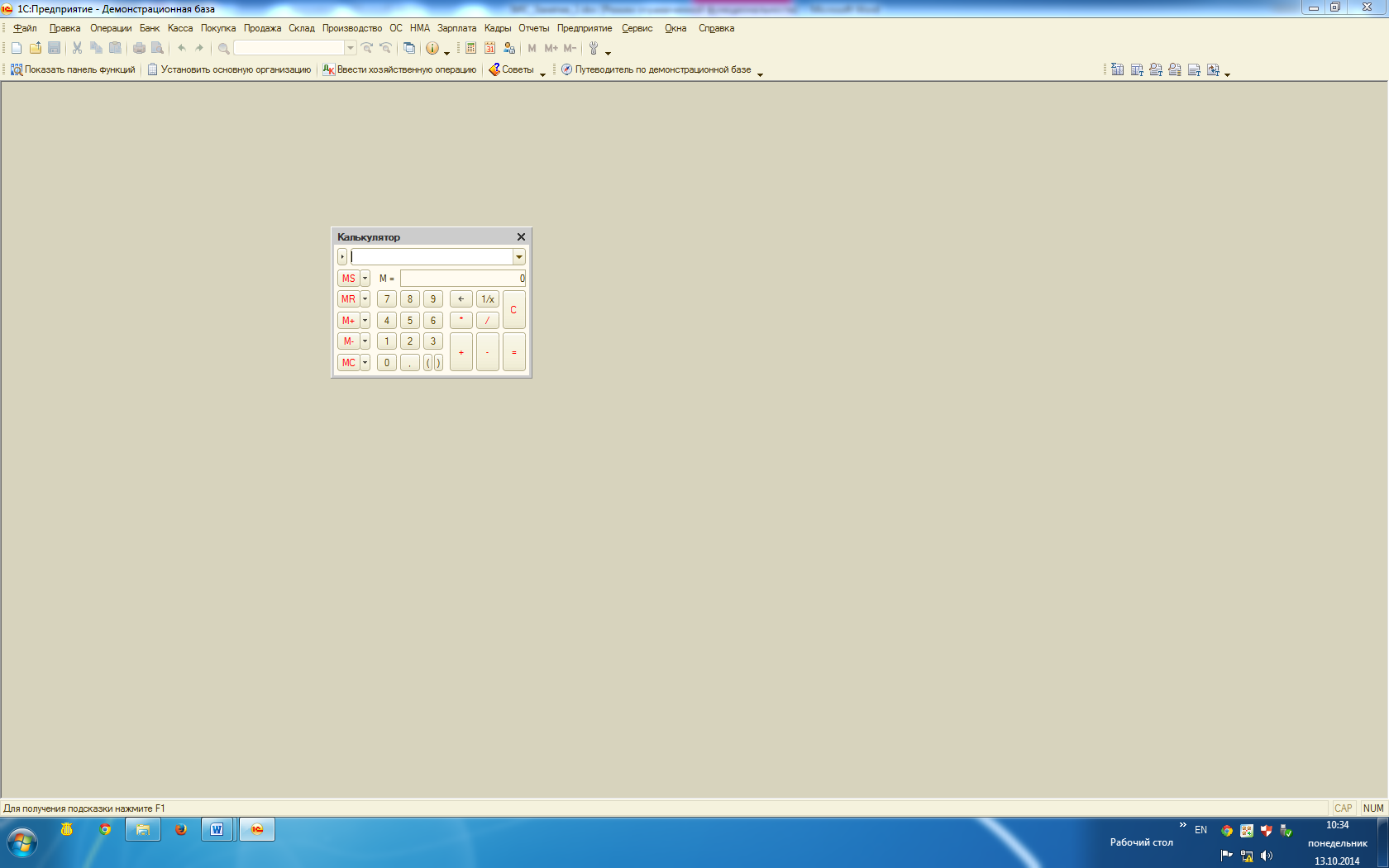Image resolution: width=1389 pixels, height=868 pixels.
Task: Click the Find magnifier icon
Action: tap(223, 48)
